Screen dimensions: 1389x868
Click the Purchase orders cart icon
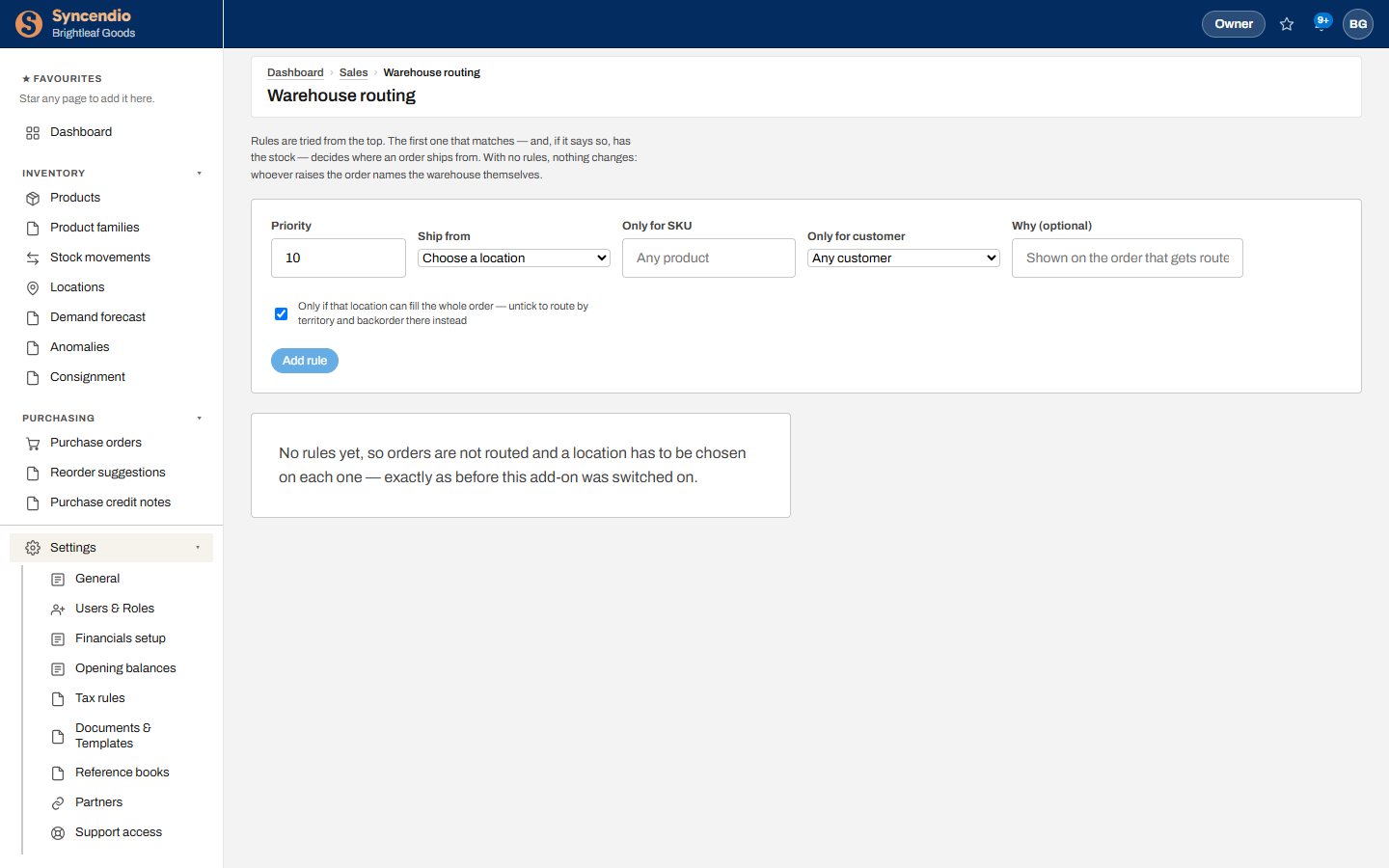point(33,443)
